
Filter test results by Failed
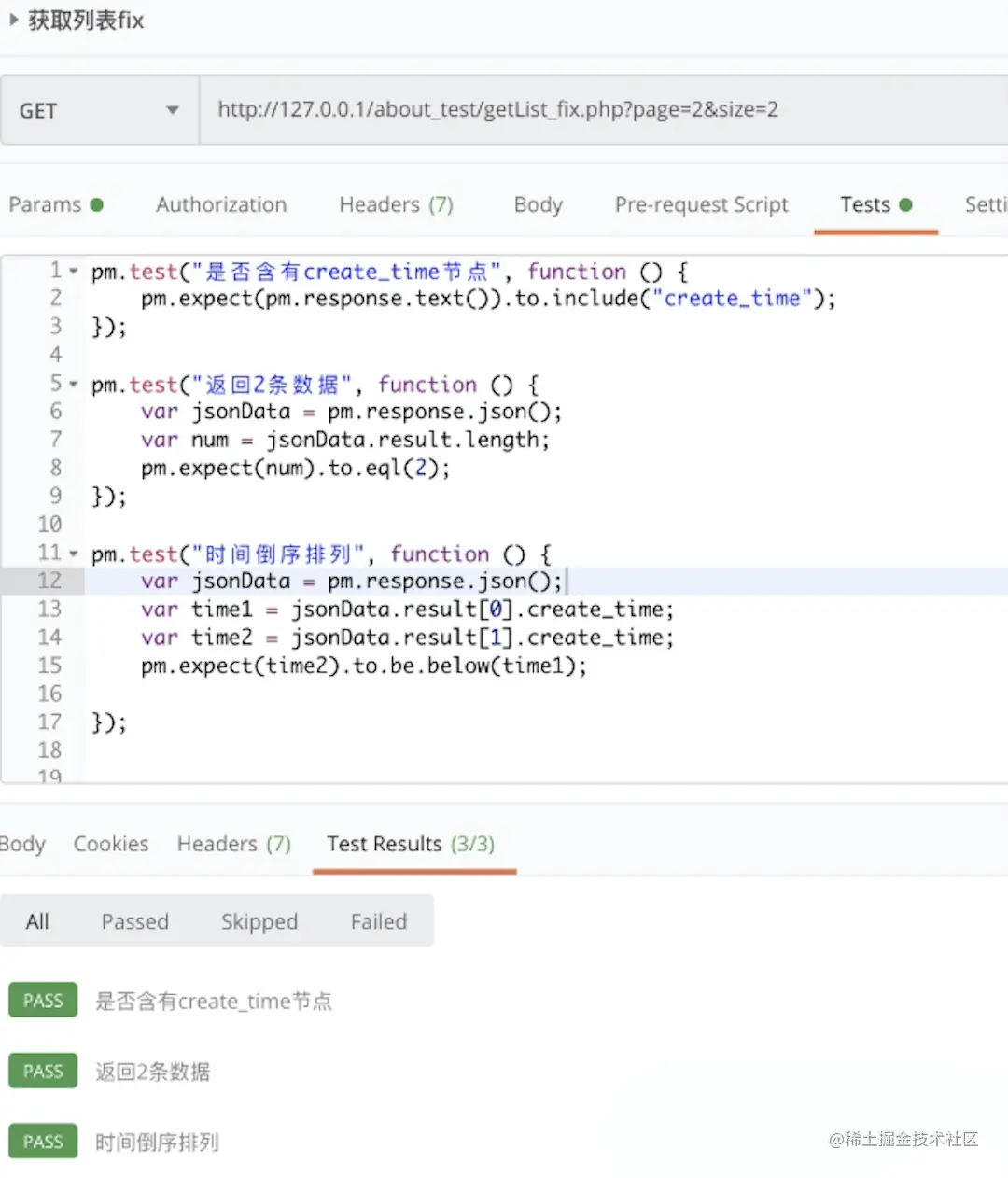379,921
